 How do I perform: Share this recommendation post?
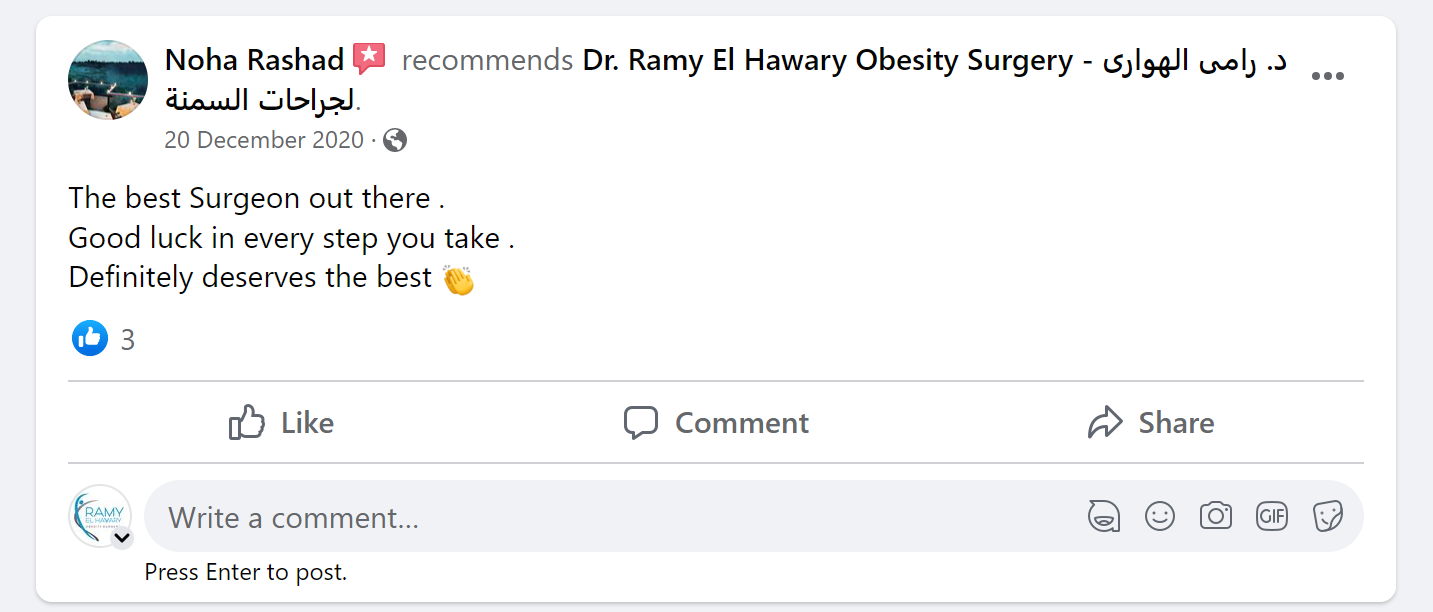click(x=1151, y=423)
